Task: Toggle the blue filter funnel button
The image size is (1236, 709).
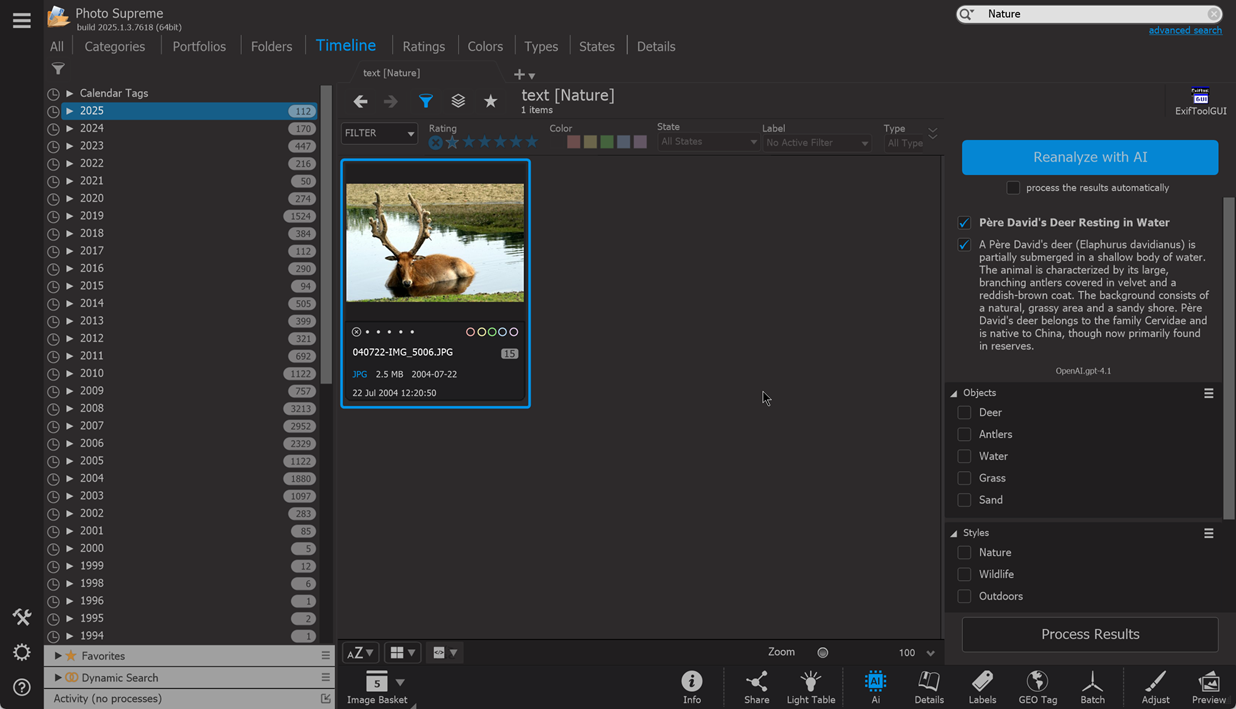Action: tap(426, 101)
